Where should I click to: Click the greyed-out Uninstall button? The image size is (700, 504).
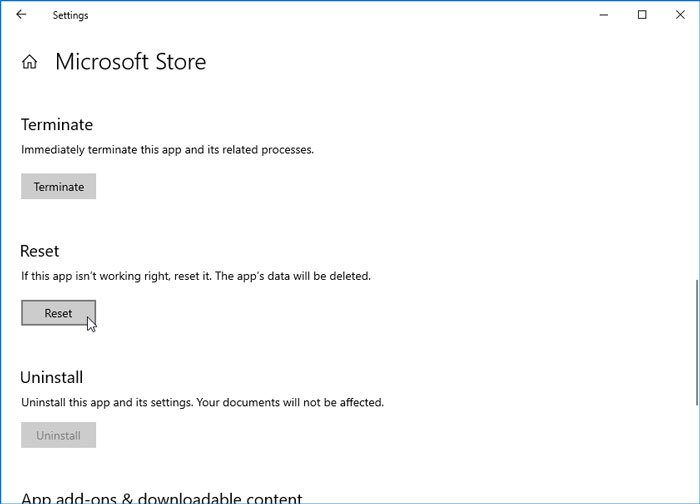[x=58, y=435]
